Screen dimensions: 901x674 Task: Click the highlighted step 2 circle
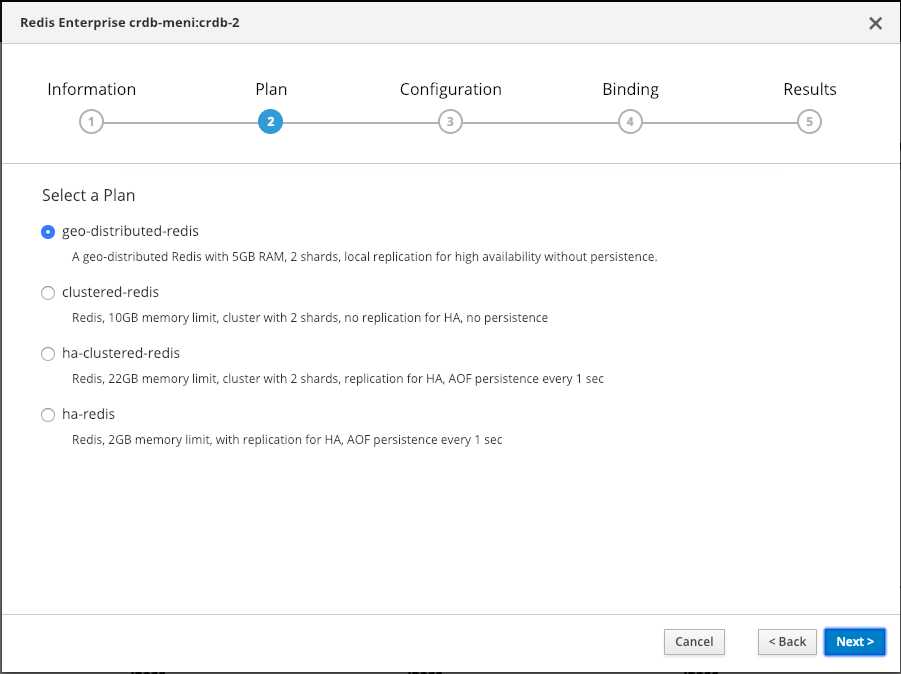[x=270, y=122]
